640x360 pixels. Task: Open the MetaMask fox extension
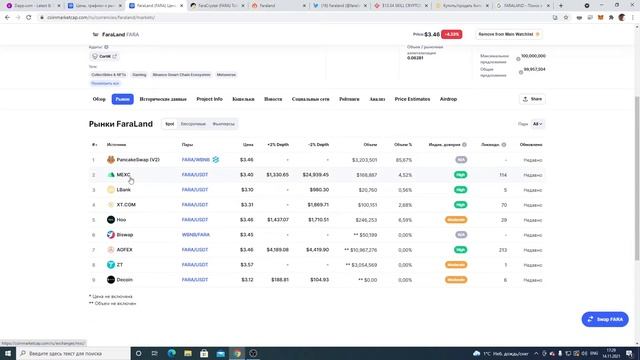click(x=600, y=18)
